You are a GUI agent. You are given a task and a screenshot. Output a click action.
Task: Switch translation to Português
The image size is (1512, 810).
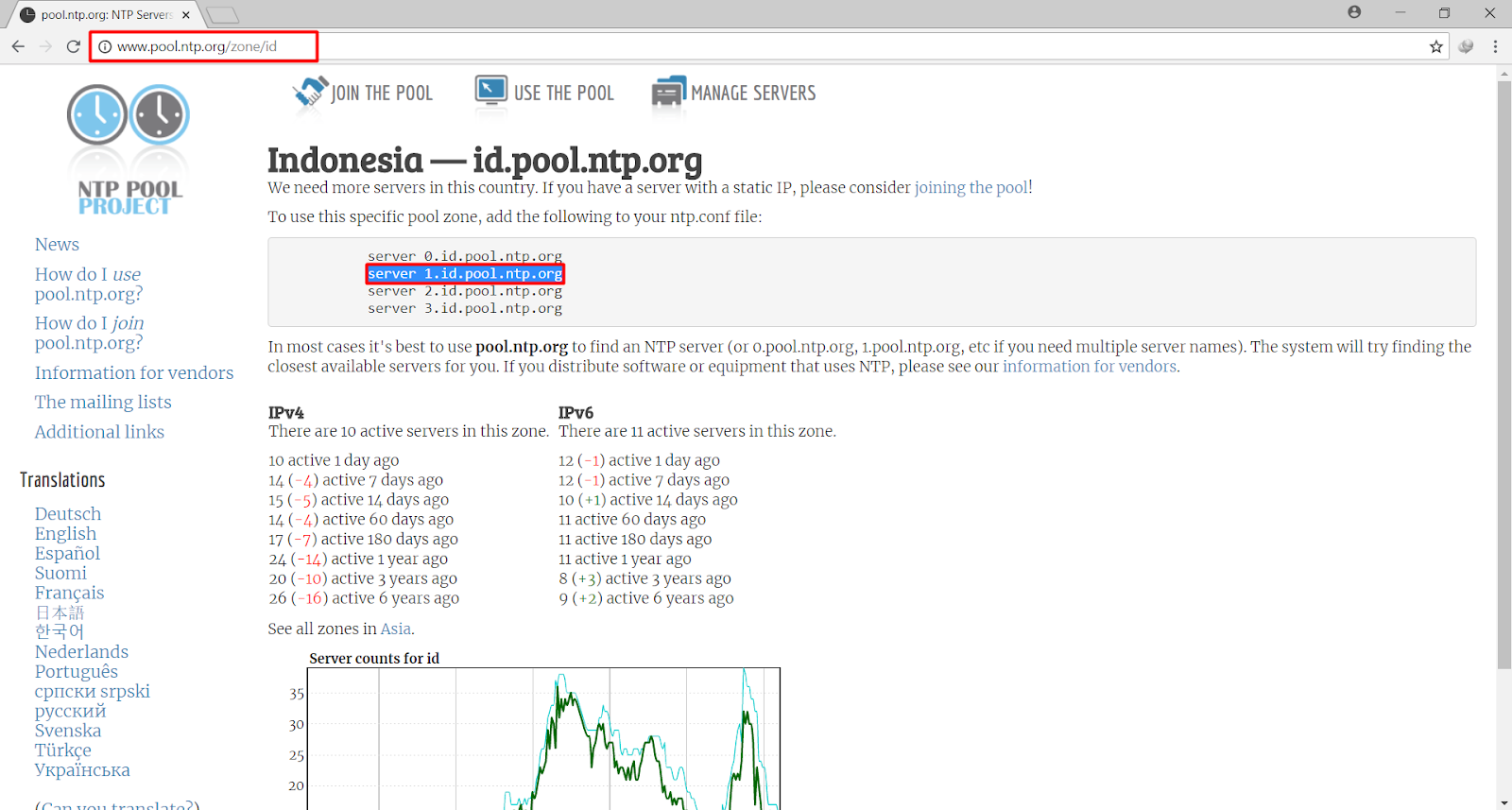pos(77,672)
